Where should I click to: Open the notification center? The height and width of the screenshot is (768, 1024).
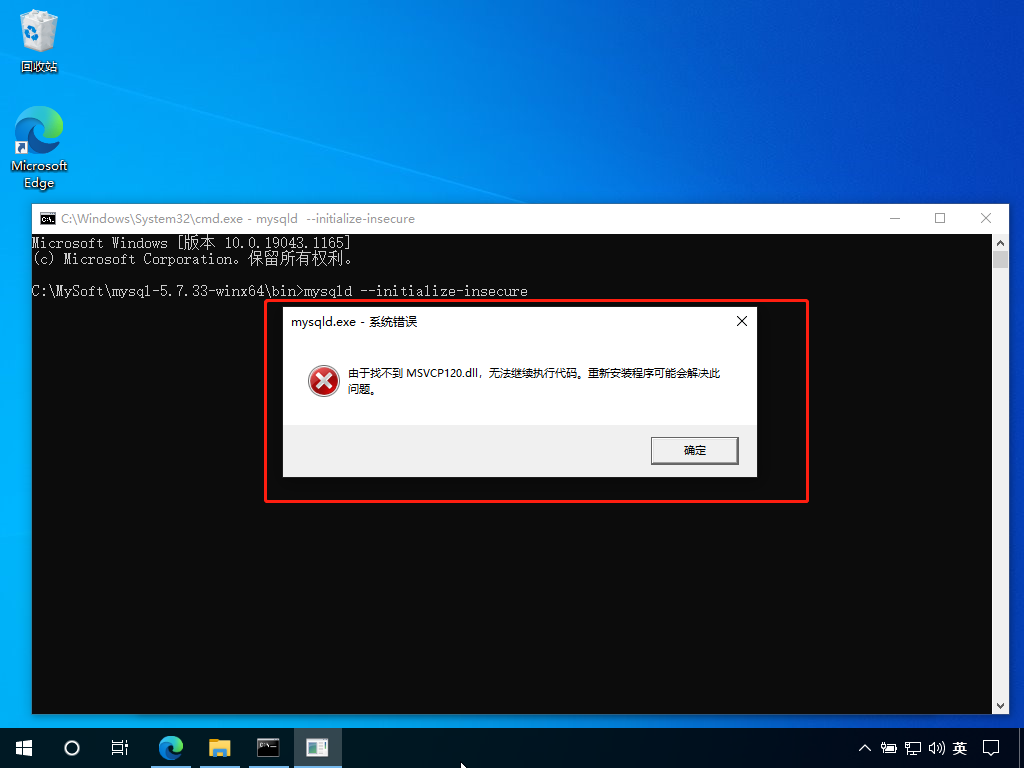point(990,747)
